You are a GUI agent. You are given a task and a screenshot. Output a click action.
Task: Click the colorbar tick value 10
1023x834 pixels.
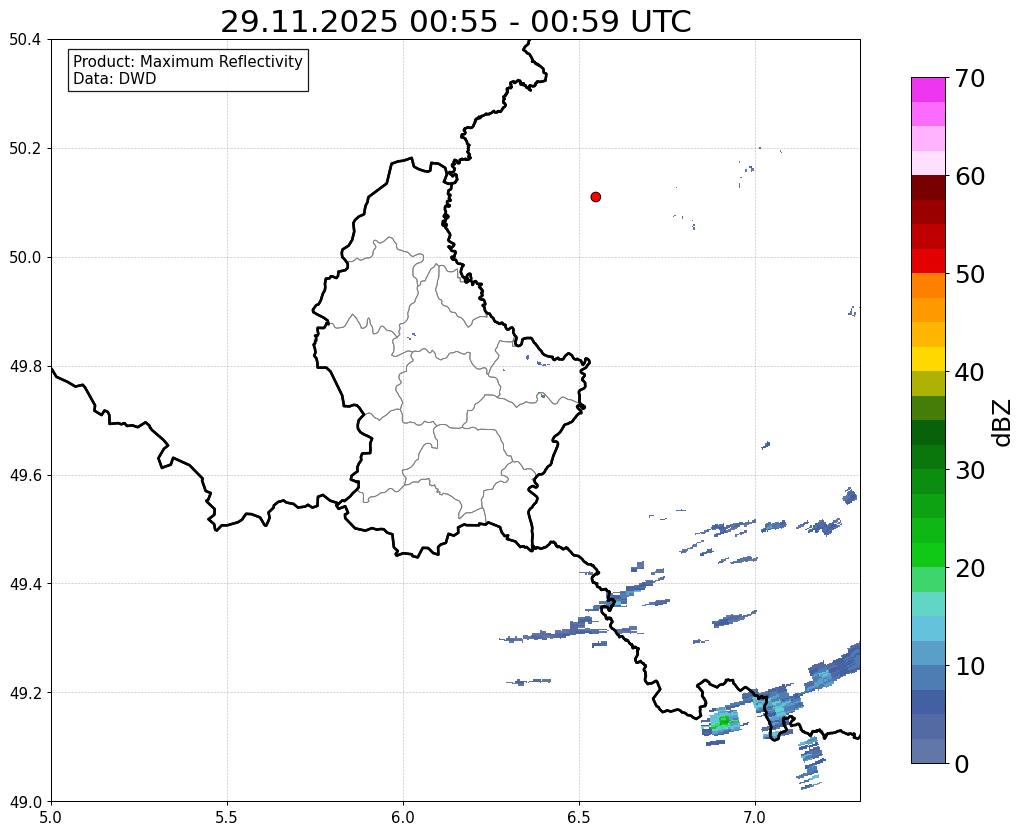click(x=970, y=666)
